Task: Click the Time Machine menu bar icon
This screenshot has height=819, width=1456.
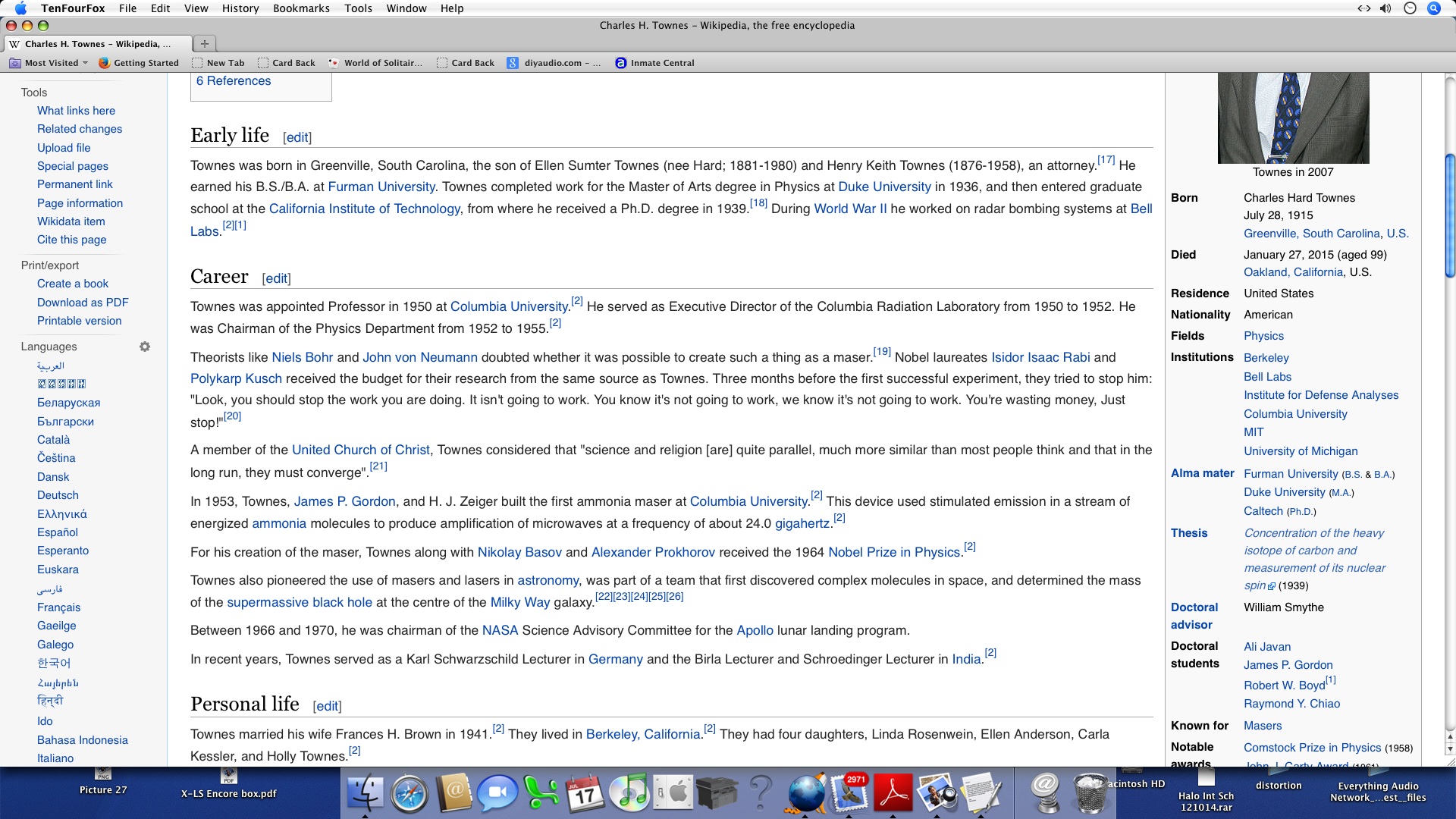Action: [1410, 8]
